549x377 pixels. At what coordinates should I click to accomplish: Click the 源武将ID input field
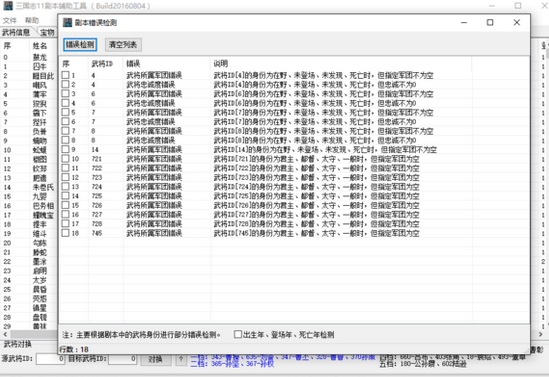pos(50,359)
